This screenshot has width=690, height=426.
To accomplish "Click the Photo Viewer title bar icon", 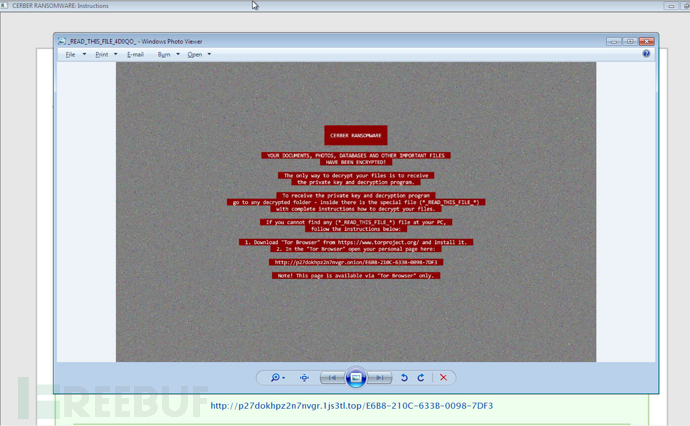I will pos(62,41).
